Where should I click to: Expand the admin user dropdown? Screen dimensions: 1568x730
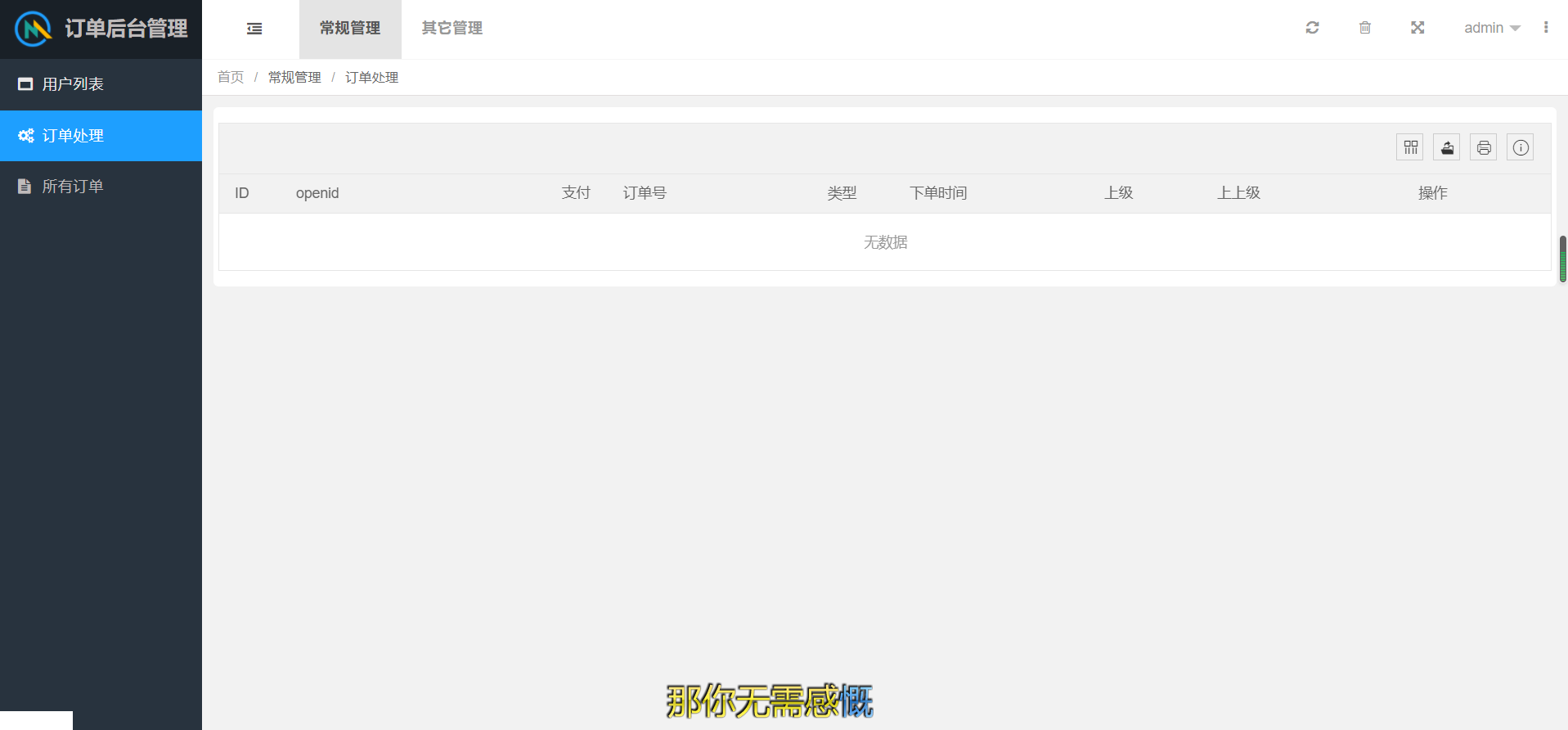(x=1491, y=28)
